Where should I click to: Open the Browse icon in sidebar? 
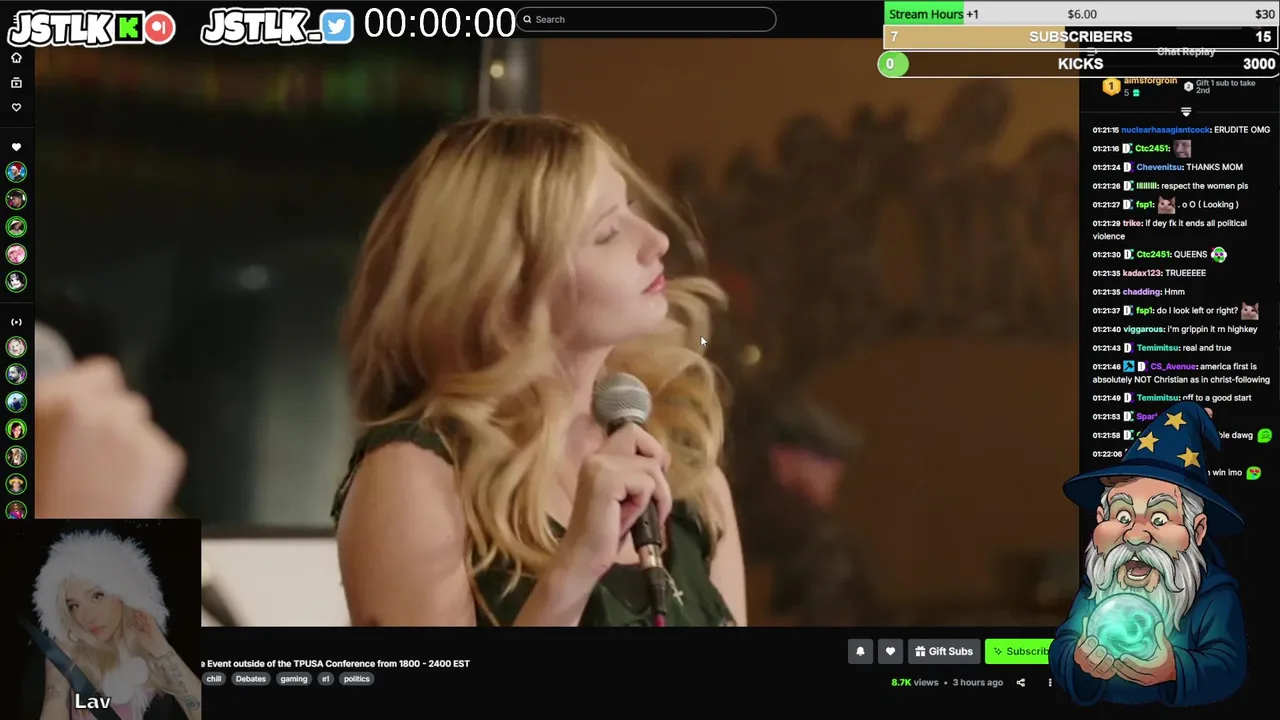tap(16, 83)
